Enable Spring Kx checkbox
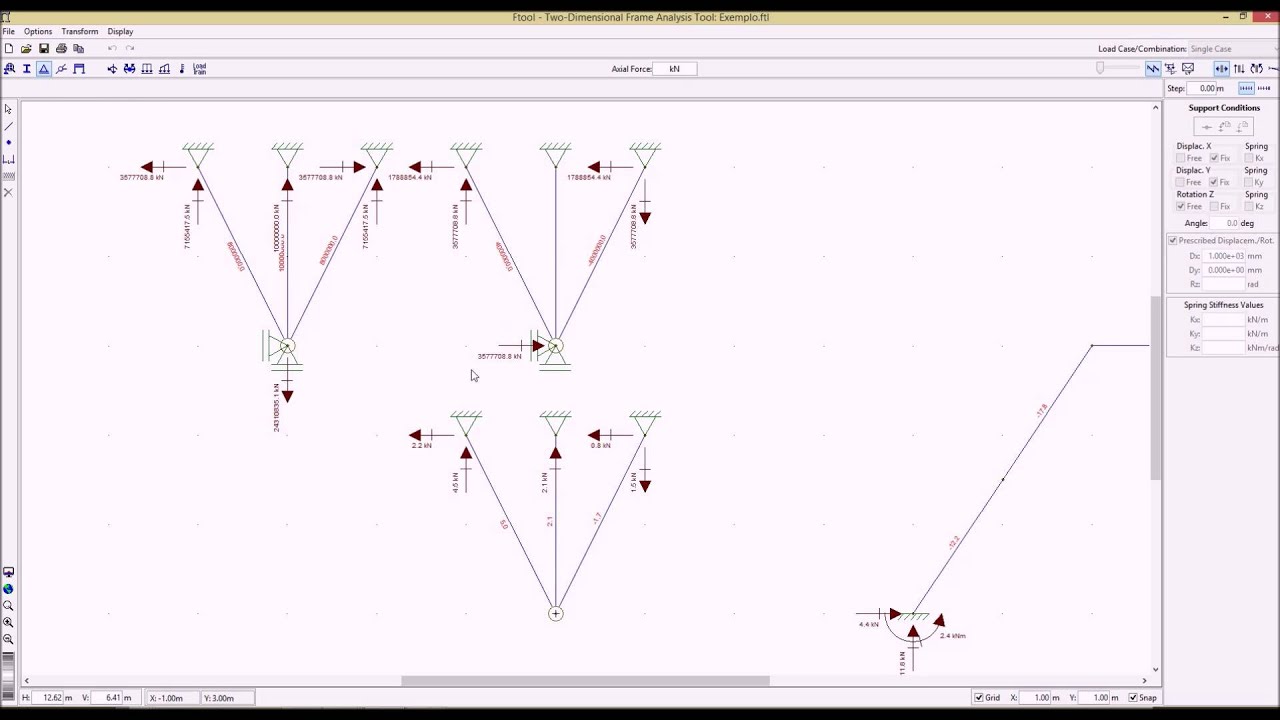This screenshot has width=1280, height=720. coord(1249,158)
